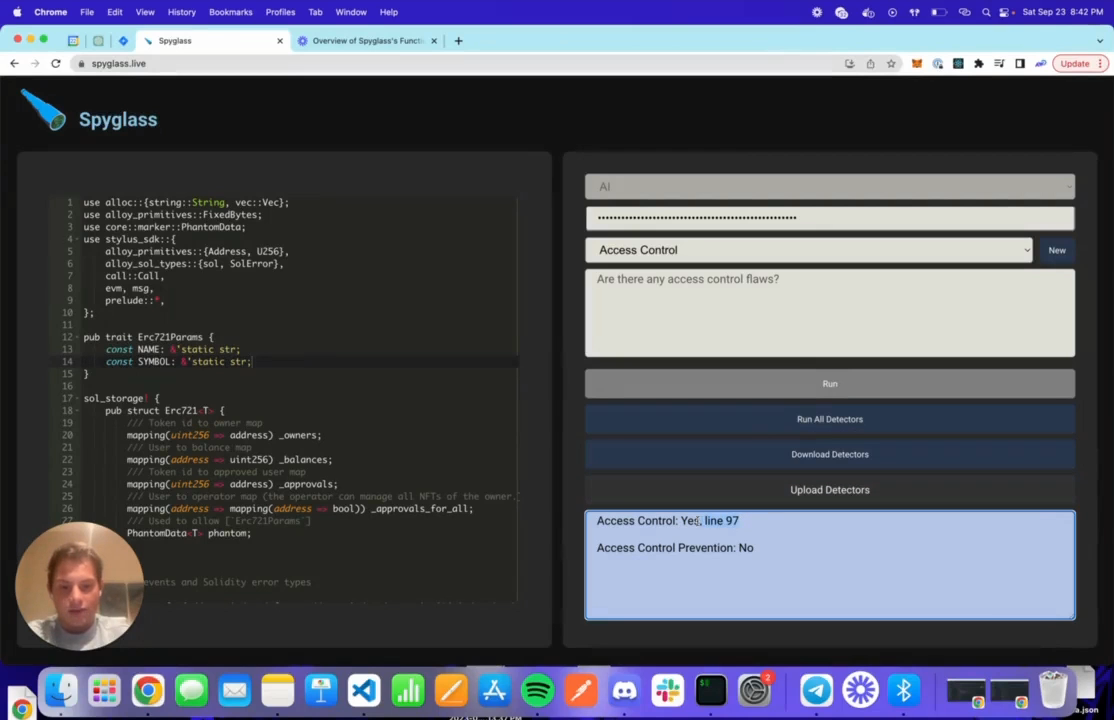Close the Overview of Spyglass's Functions tab

[x=434, y=41]
